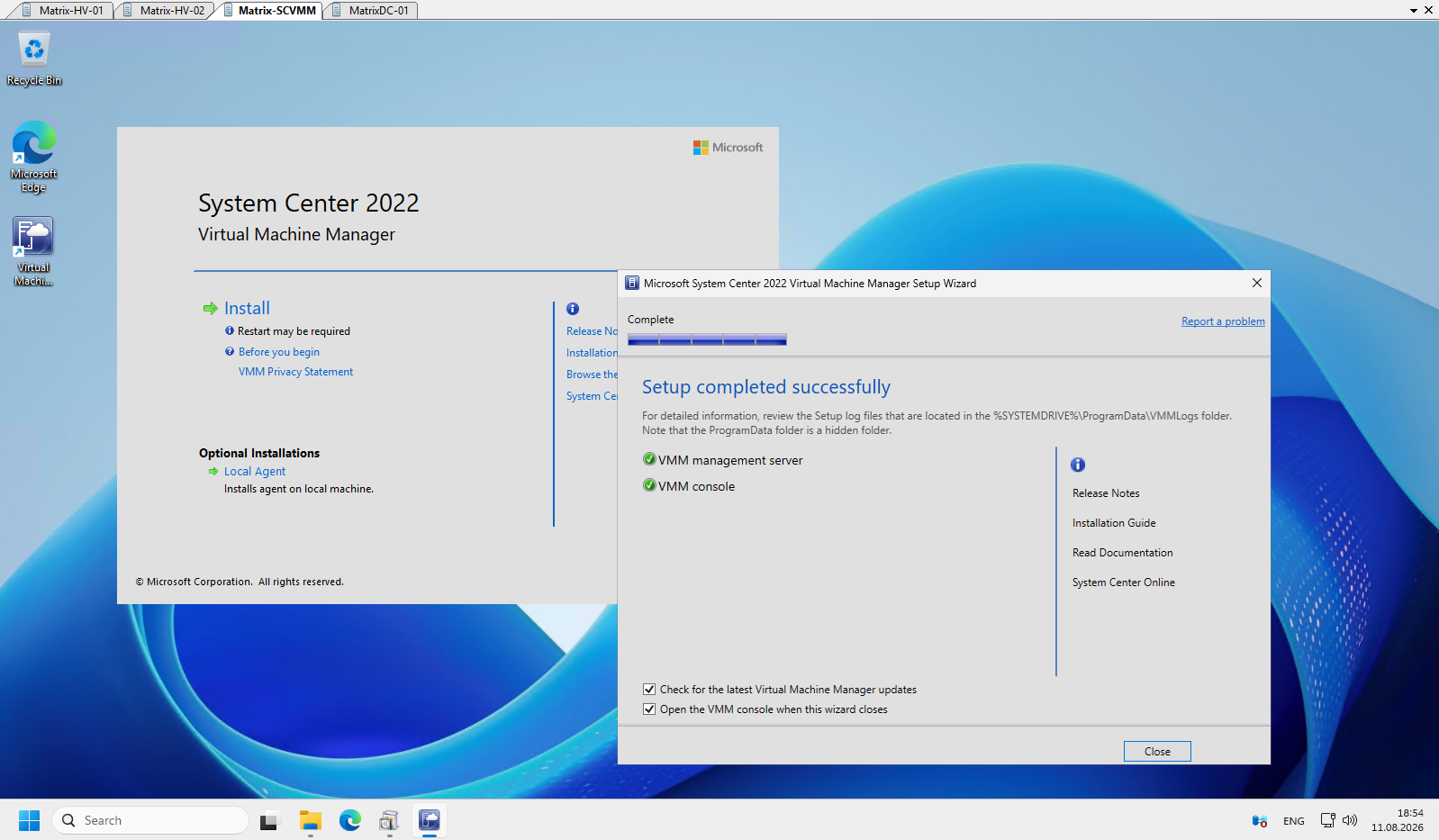Uncheck Open the VMM console when wizard closes
The image size is (1439, 840).
point(649,709)
